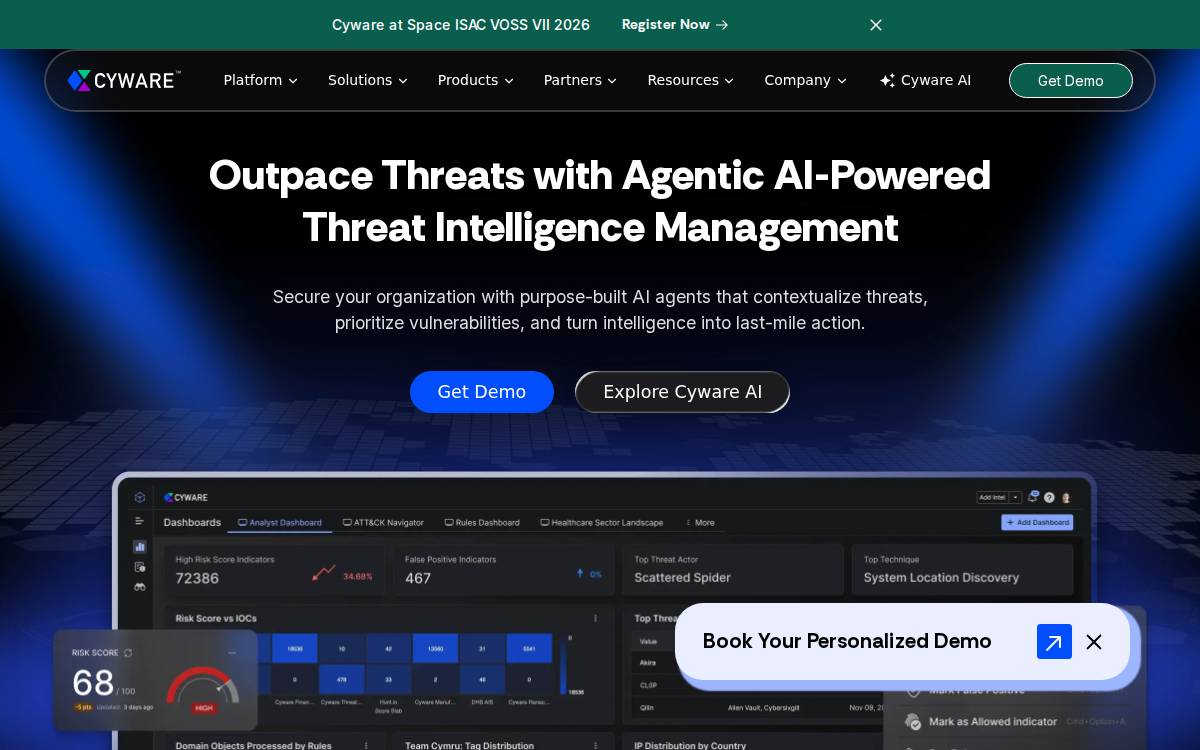Open the user avatar icon in dashboard
The width and height of the screenshot is (1200, 750).
click(1066, 497)
